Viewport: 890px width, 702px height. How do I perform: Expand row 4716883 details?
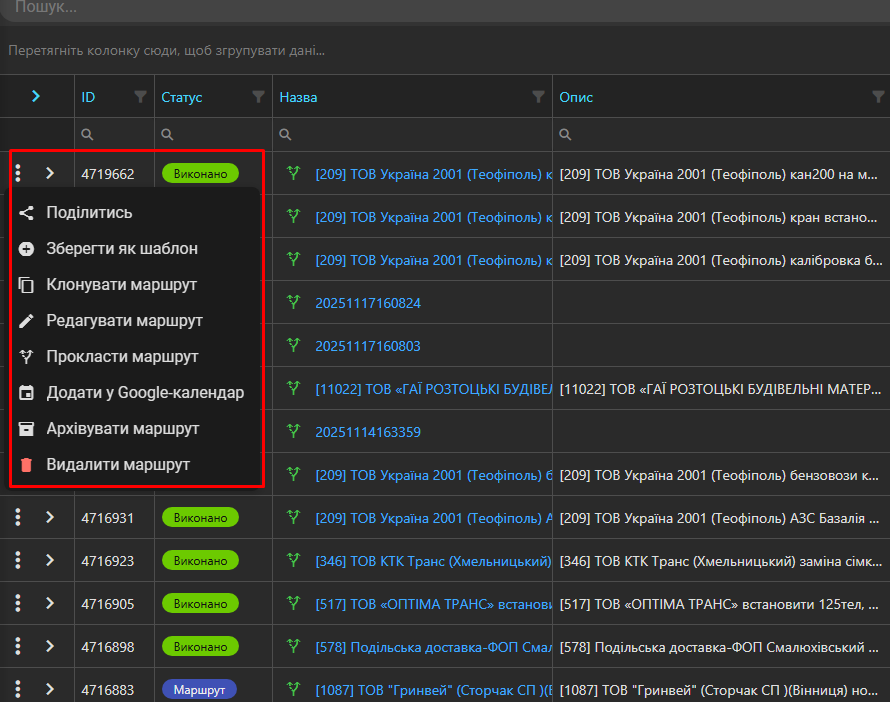[50, 689]
